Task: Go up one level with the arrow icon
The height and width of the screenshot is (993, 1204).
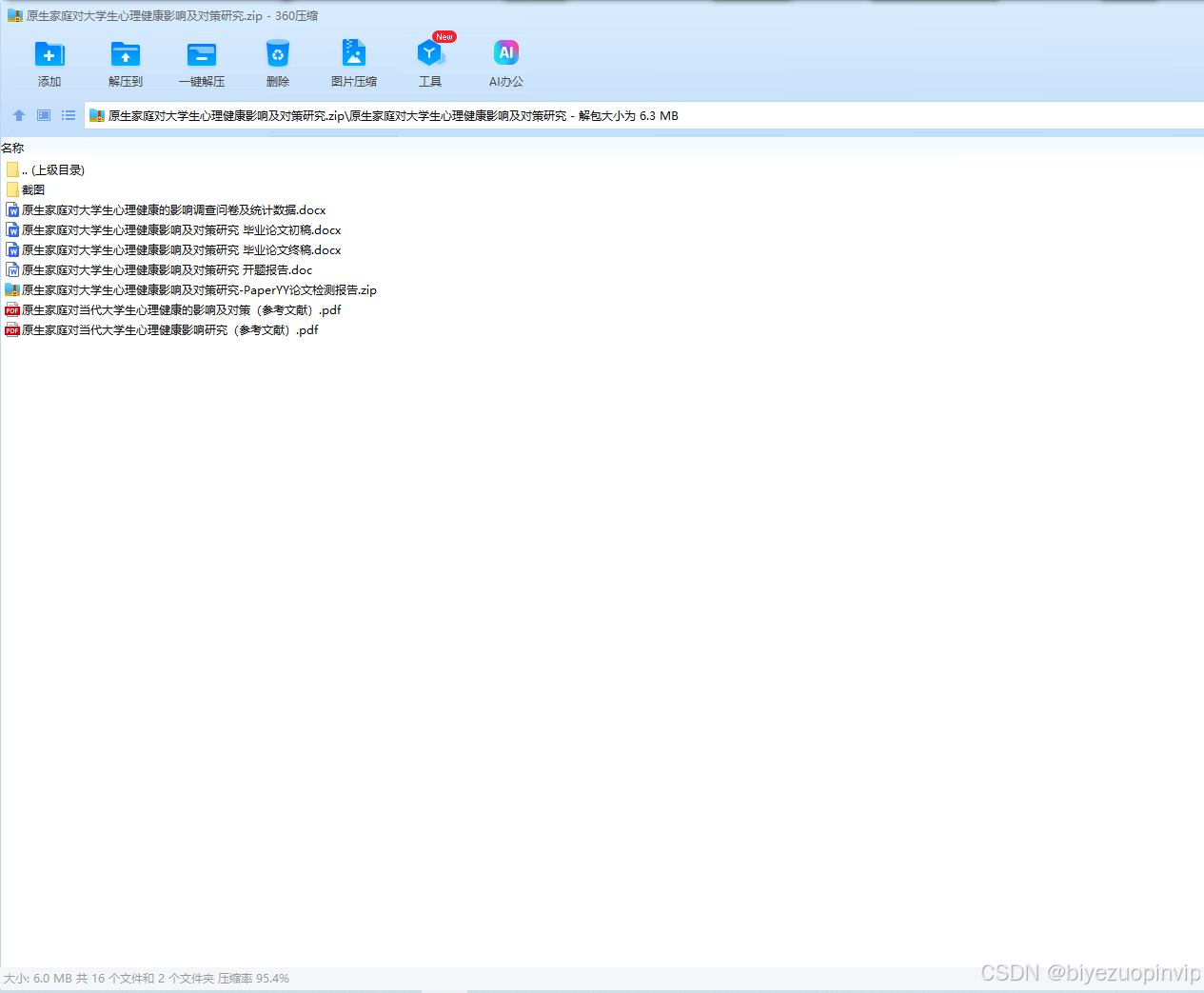Action: point(19,115)
